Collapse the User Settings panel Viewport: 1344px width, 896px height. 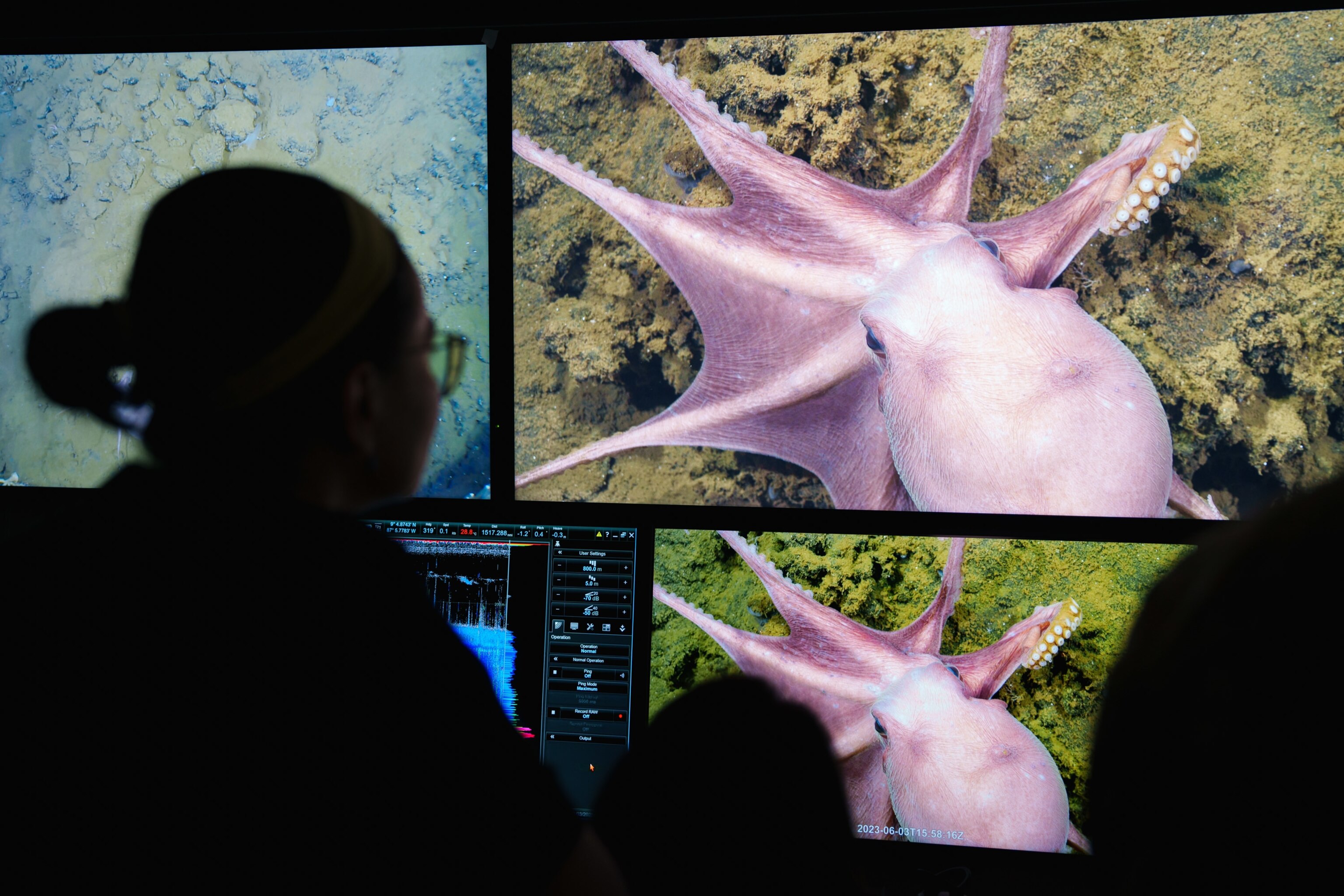(x=560, y=553)
